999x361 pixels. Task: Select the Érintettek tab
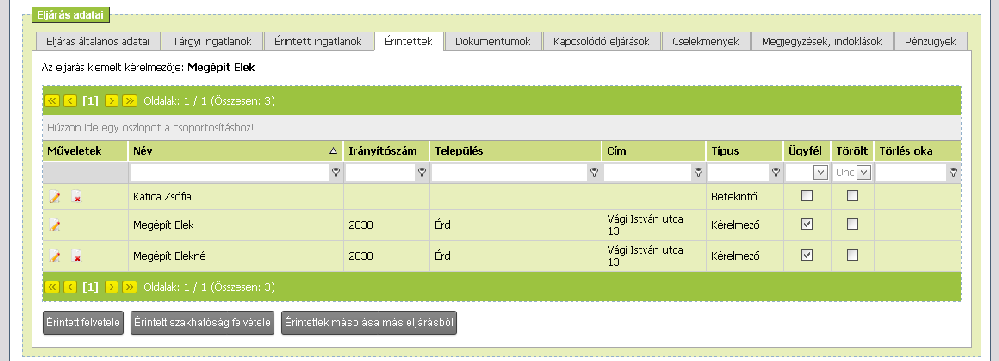tap(408, 41)
